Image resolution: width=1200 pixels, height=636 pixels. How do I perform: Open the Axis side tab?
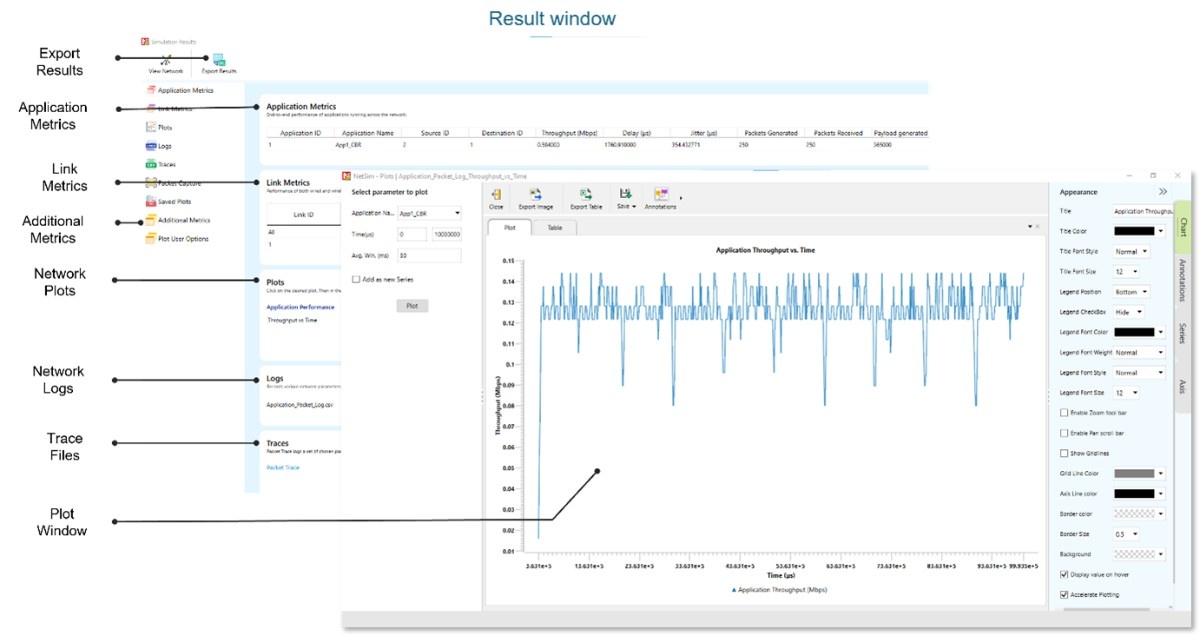1182,385
